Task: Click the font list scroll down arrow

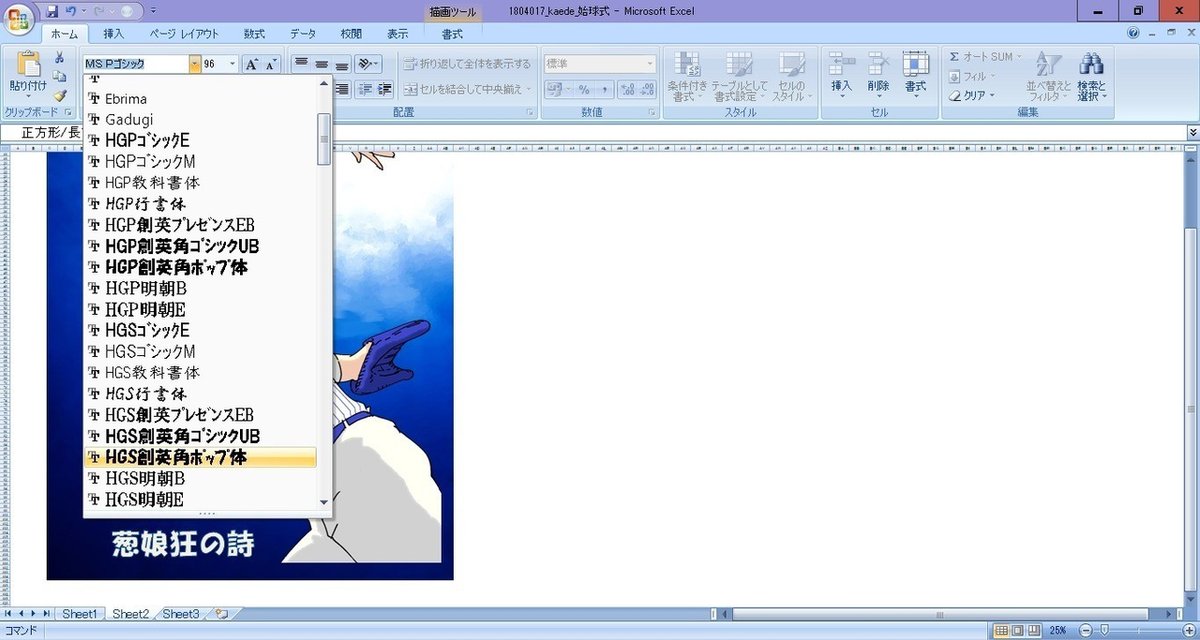Action: point(324,502)
